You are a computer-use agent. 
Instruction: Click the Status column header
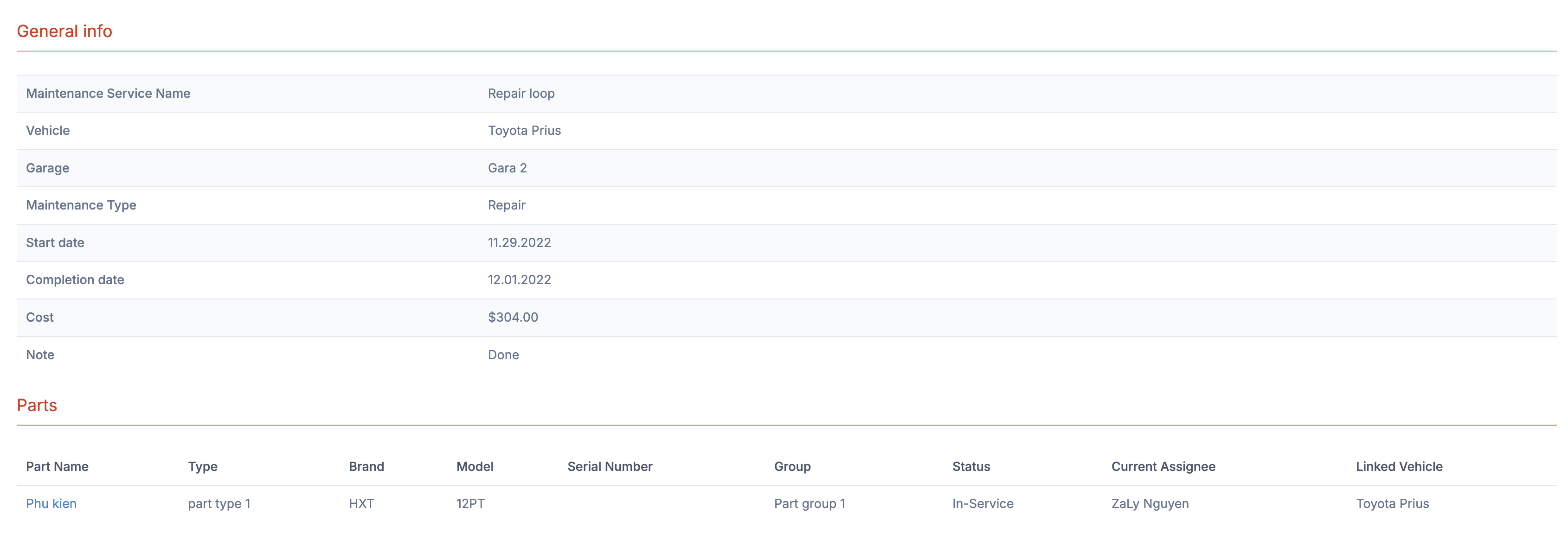click(971, 467)
